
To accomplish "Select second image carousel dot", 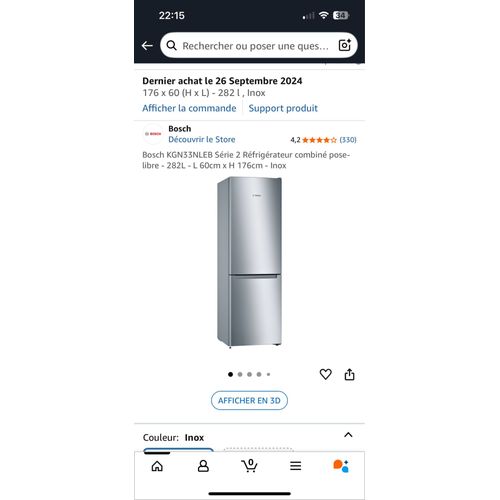I will pyautogui.click(x=240, y=374).
